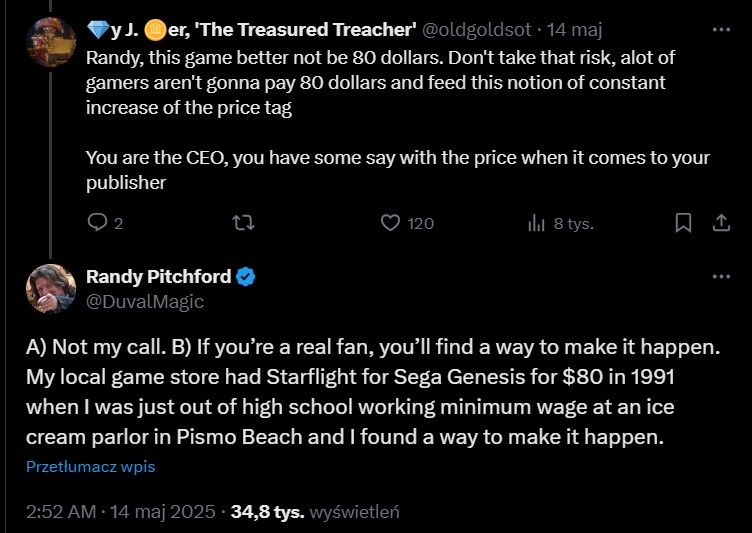Share the oldgoldsot tweet
752x533 pixels.
[720, 223]
